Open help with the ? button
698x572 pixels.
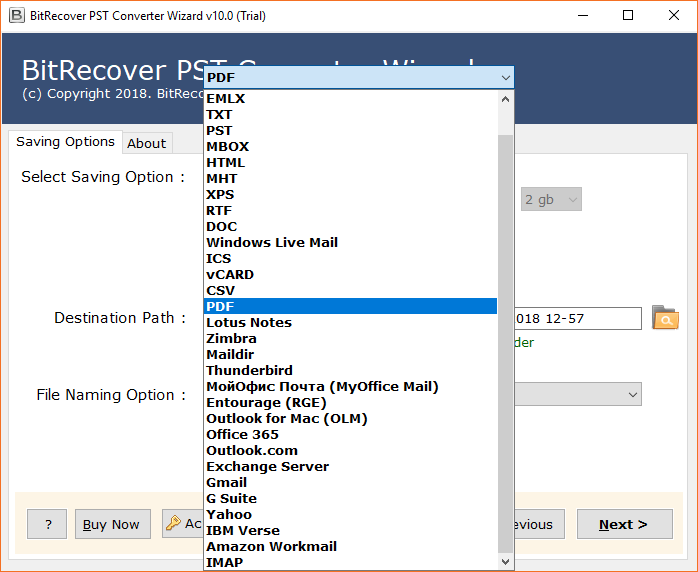click(47, 524)
